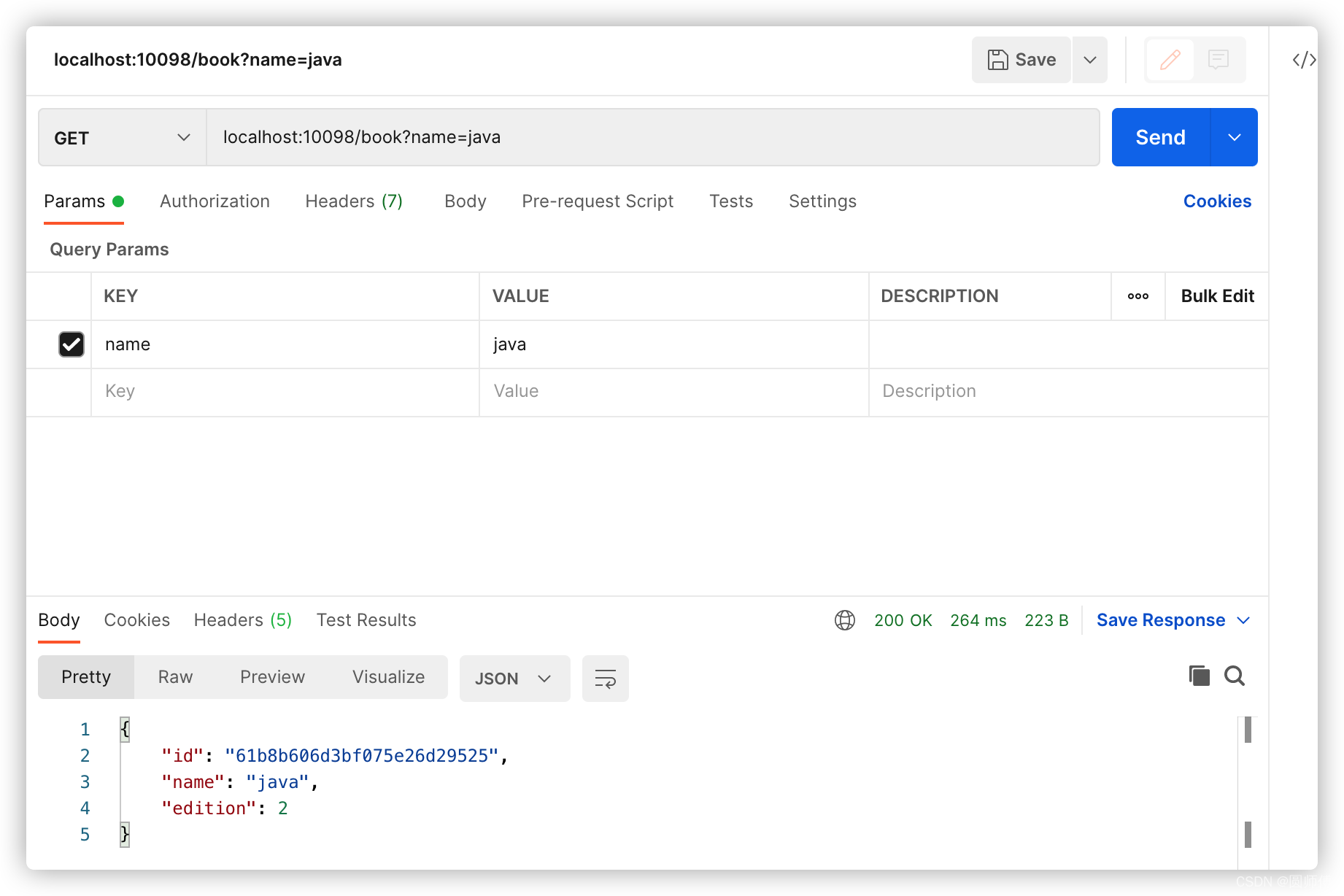The height and width of the screenshot is (896, 1344).
Task: Collapse the JSON object at line 1 brace
Action: (125, 730)
